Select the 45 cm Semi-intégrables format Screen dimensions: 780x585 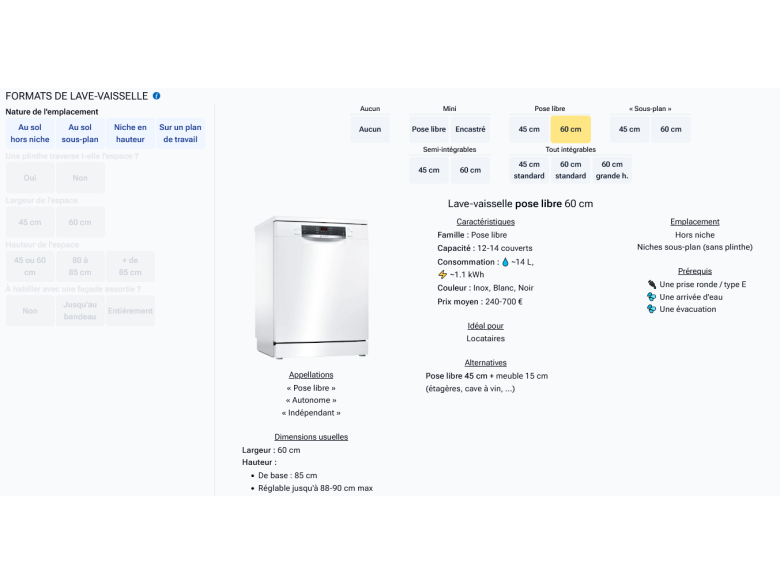click(x=429, y=170)
